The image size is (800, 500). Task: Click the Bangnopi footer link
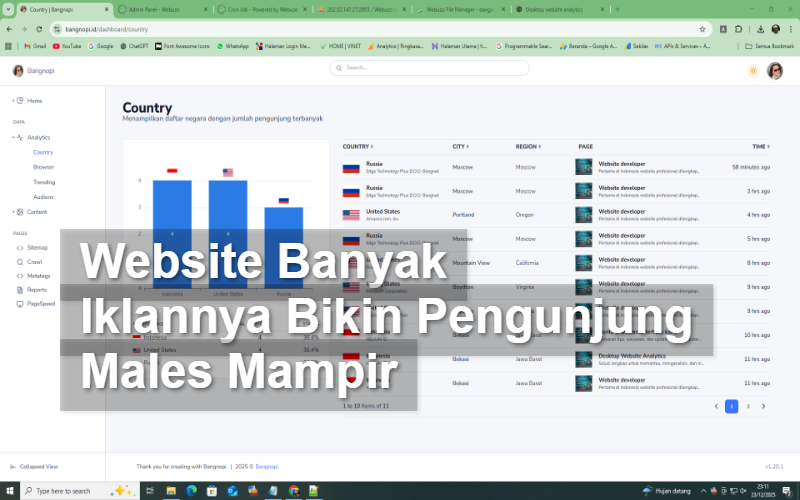(266, 466)
